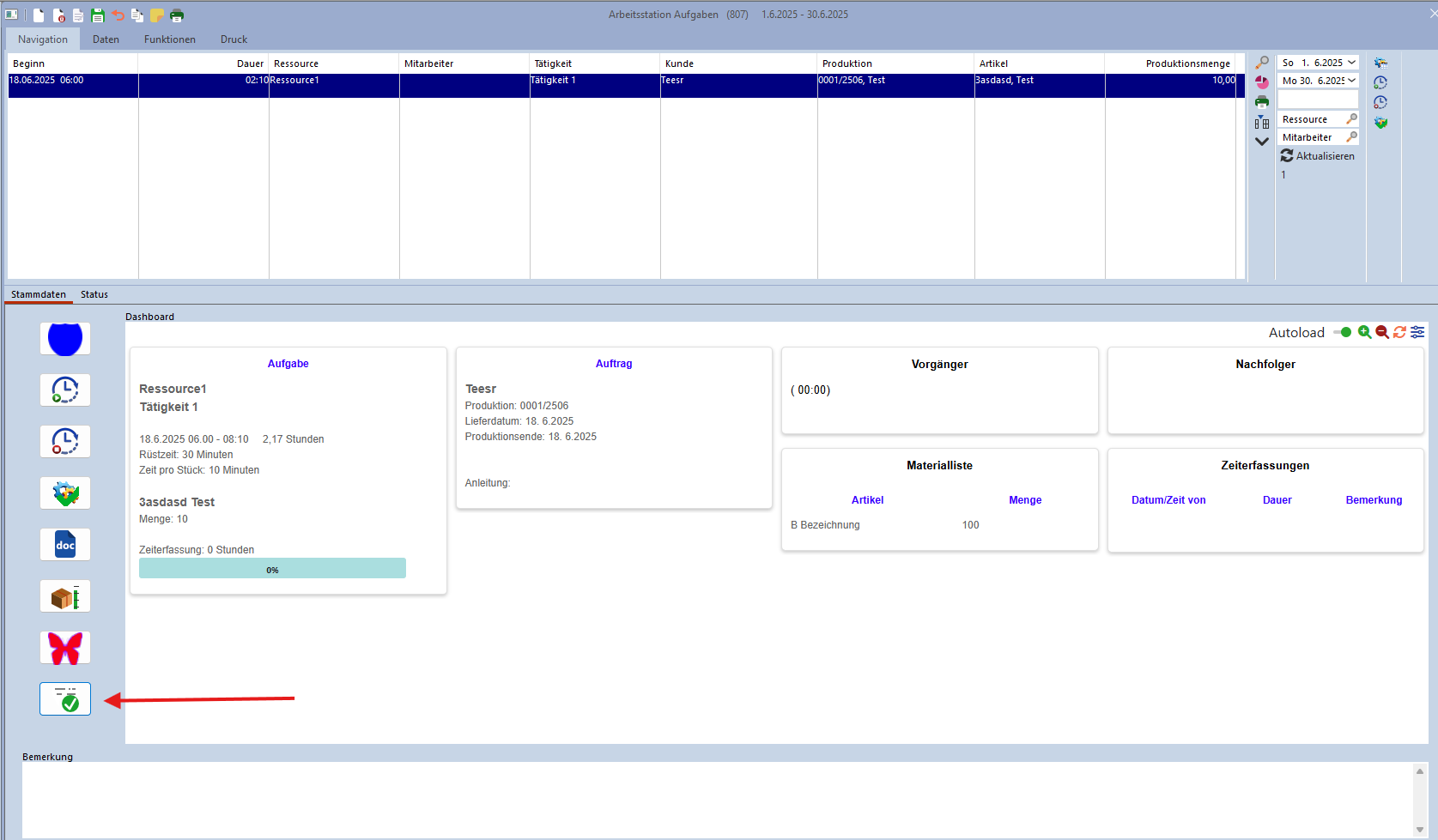Open the end date dropdown Mo 30.6.2025
Screen dimensions: 1438x840
coord(1351,81)
